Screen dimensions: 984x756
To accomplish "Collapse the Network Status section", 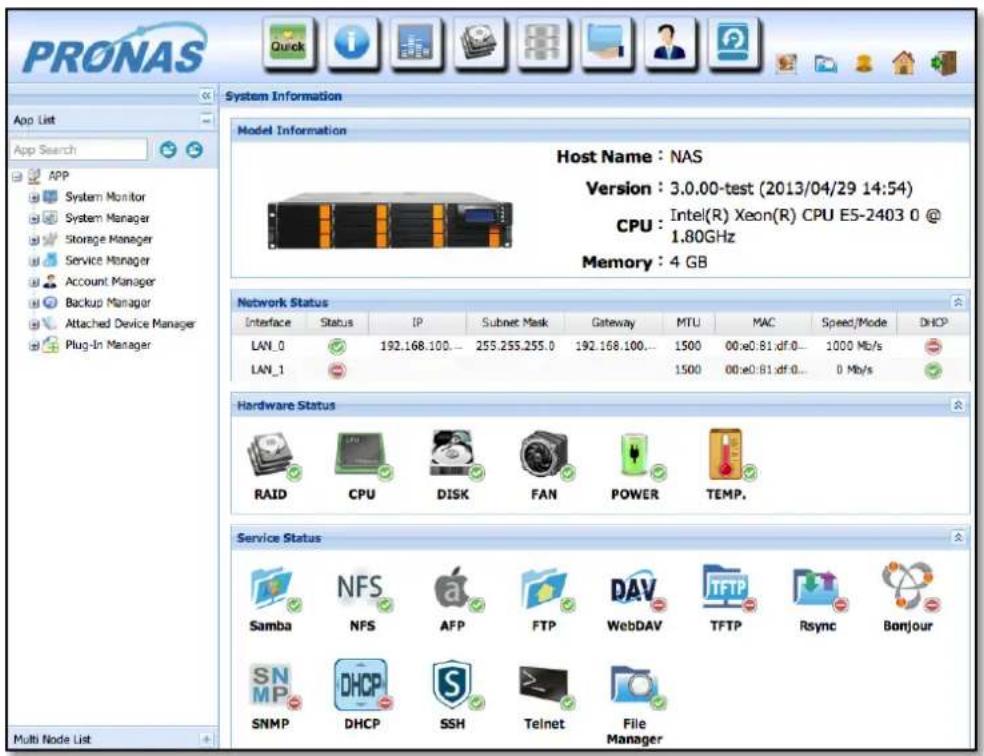I will 958,302.
